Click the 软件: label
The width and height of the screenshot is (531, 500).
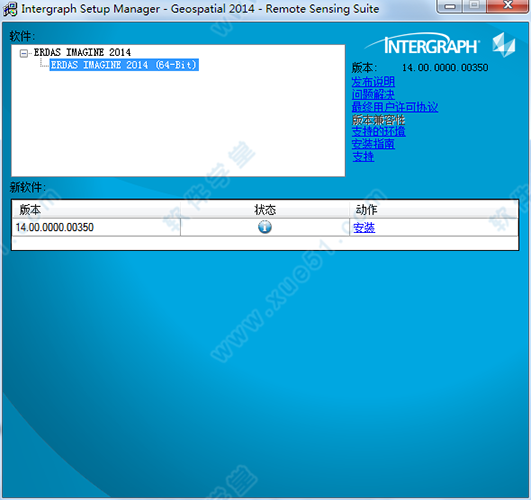[x=22, y=36]
